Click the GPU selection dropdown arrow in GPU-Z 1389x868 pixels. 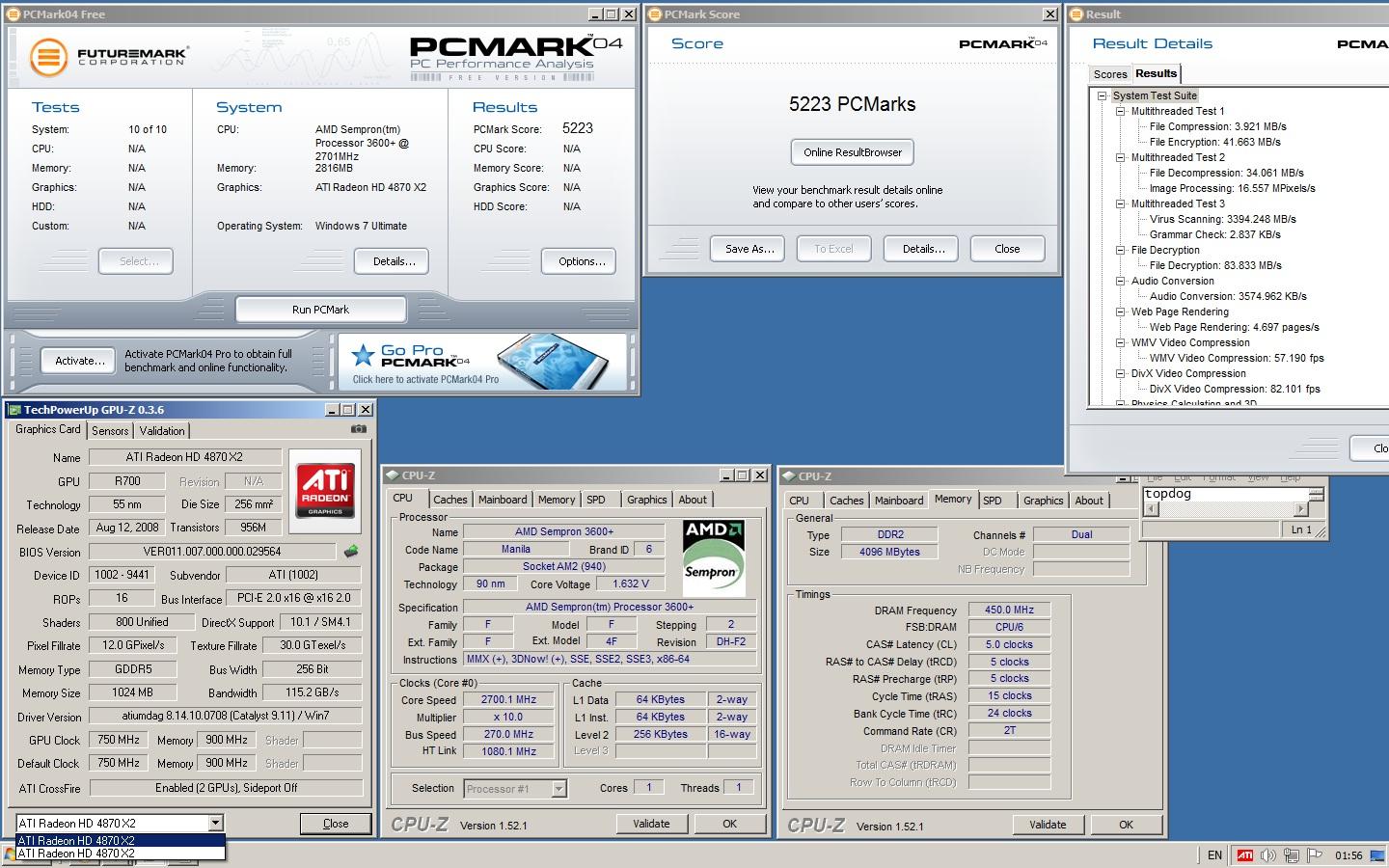pos(215,823)
